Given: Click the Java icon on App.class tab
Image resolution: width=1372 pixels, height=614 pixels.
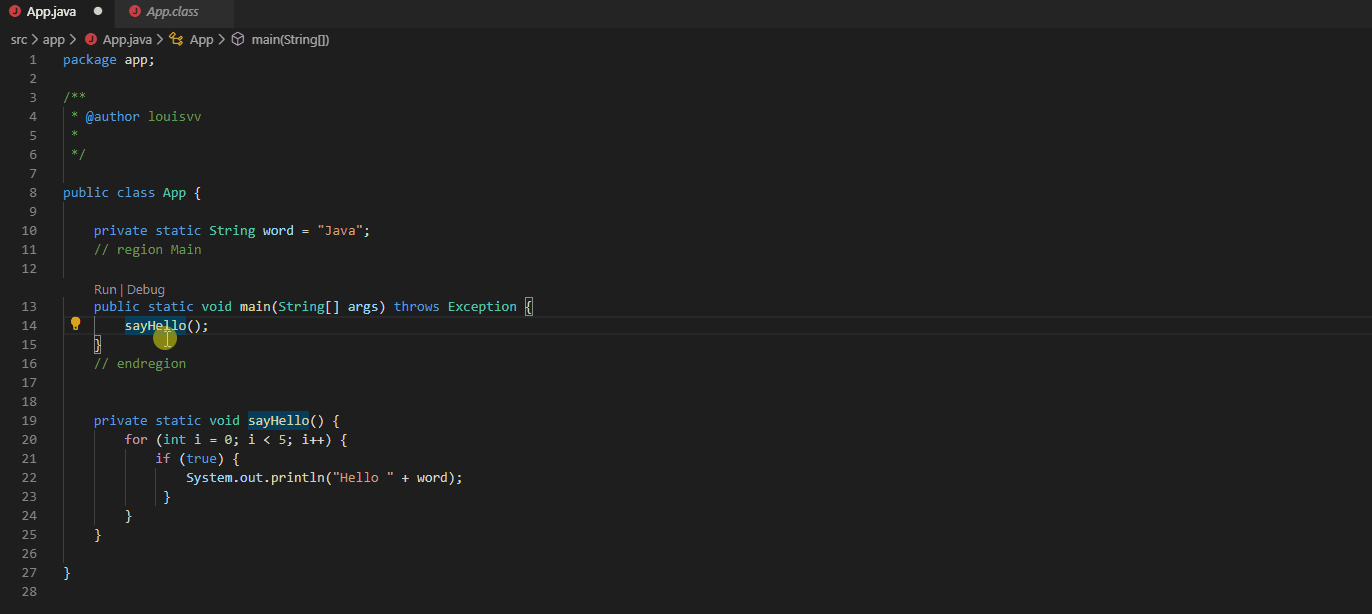Looking at the screenshot, I should pos(133,12).
